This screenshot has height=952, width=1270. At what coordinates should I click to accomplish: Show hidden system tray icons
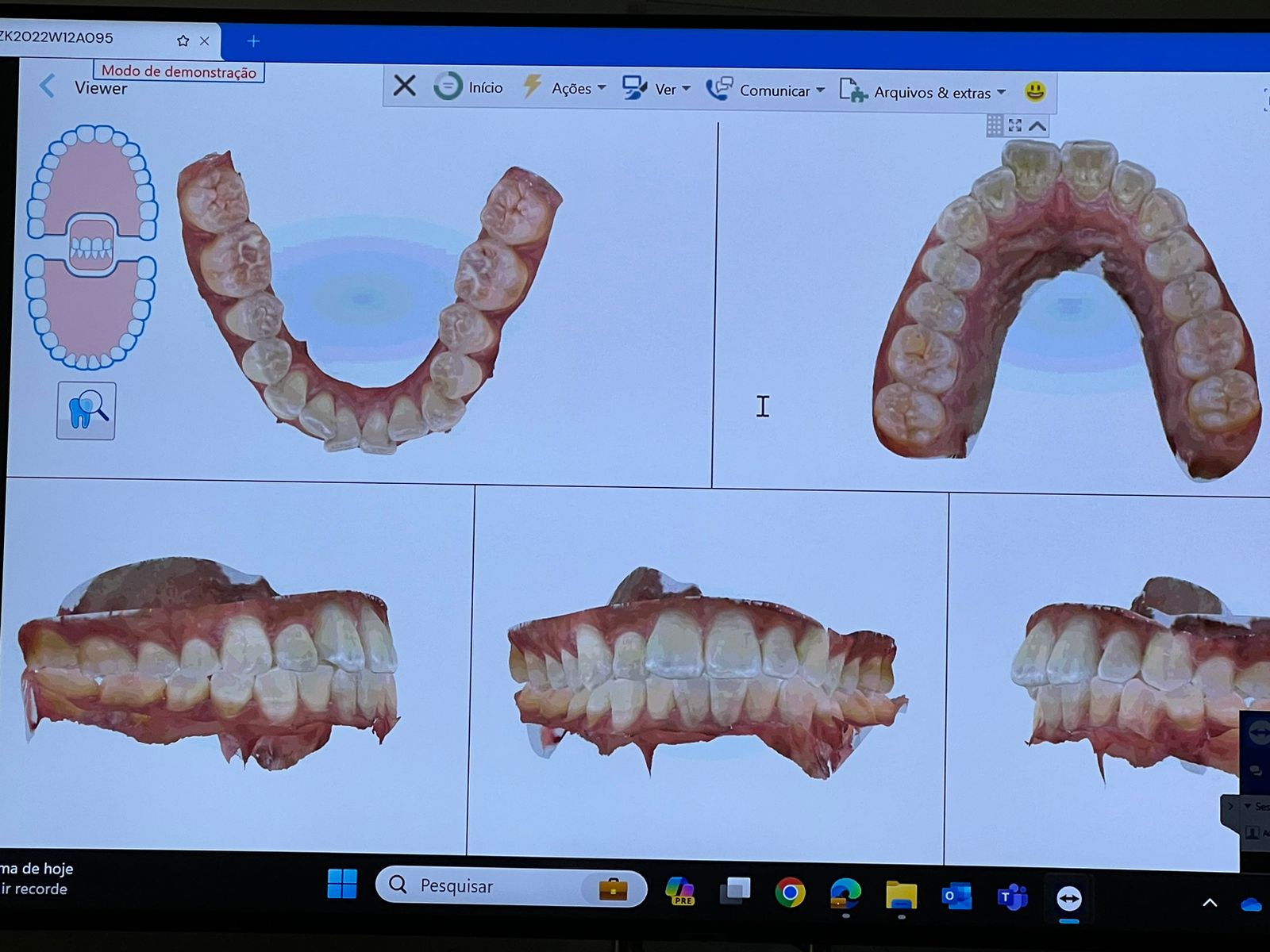tap(1210, 903)
